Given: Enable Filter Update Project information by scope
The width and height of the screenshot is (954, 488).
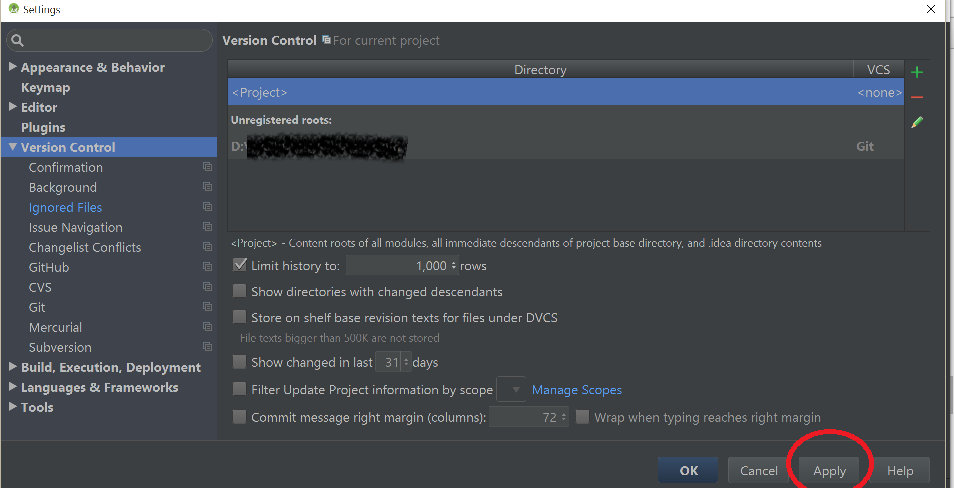Looking at the screenshot, I should pyautogui.click(x=240, y=389).
